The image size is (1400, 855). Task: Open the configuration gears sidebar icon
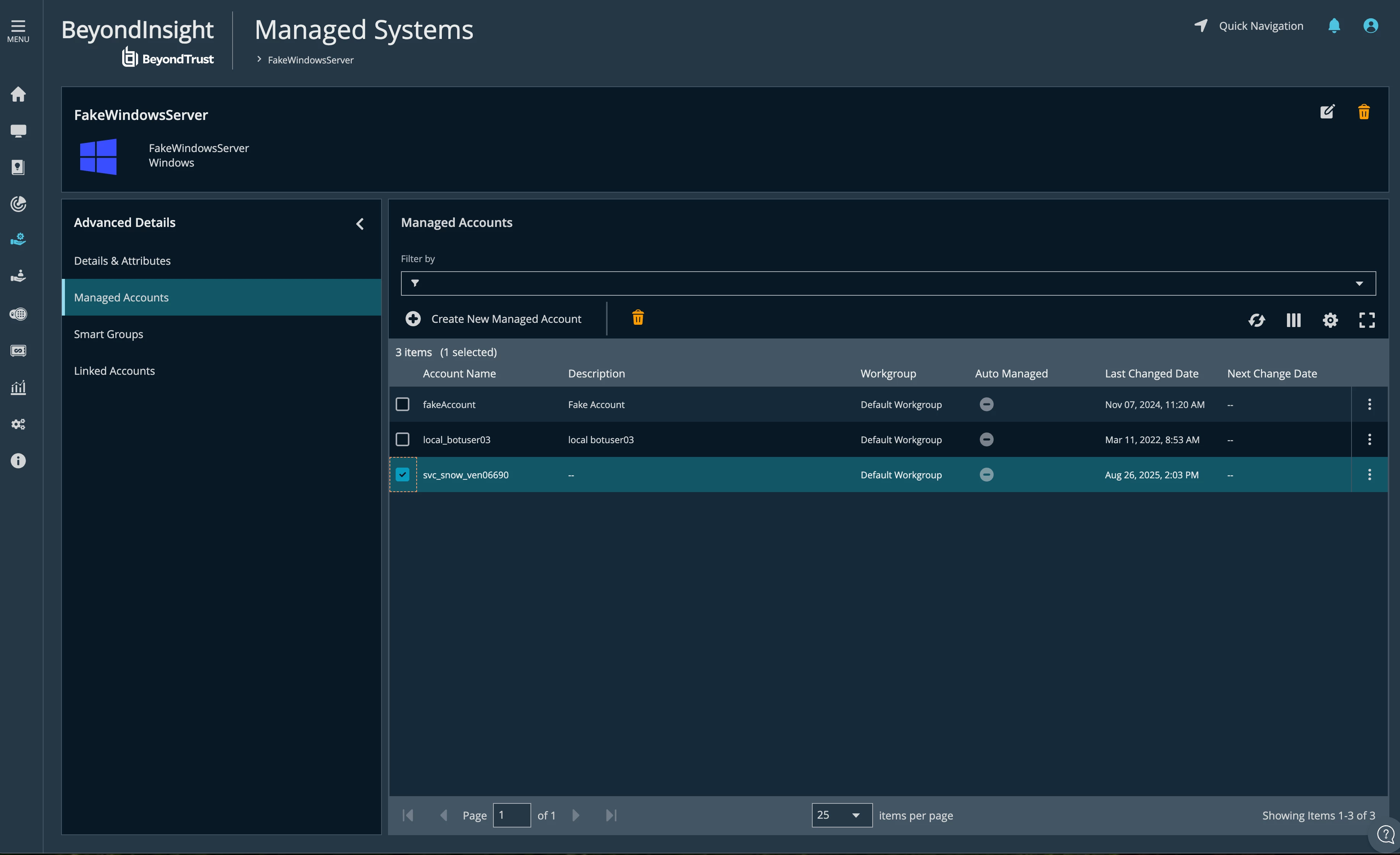click(x=18, y=424)
